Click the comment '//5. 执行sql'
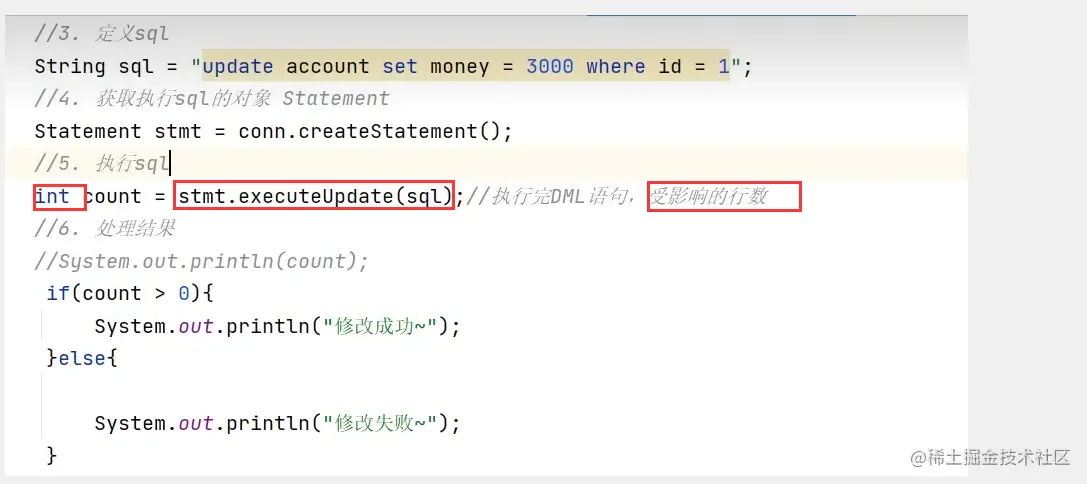This screenshot has width=1087, height=484. (x=101, y=164)
